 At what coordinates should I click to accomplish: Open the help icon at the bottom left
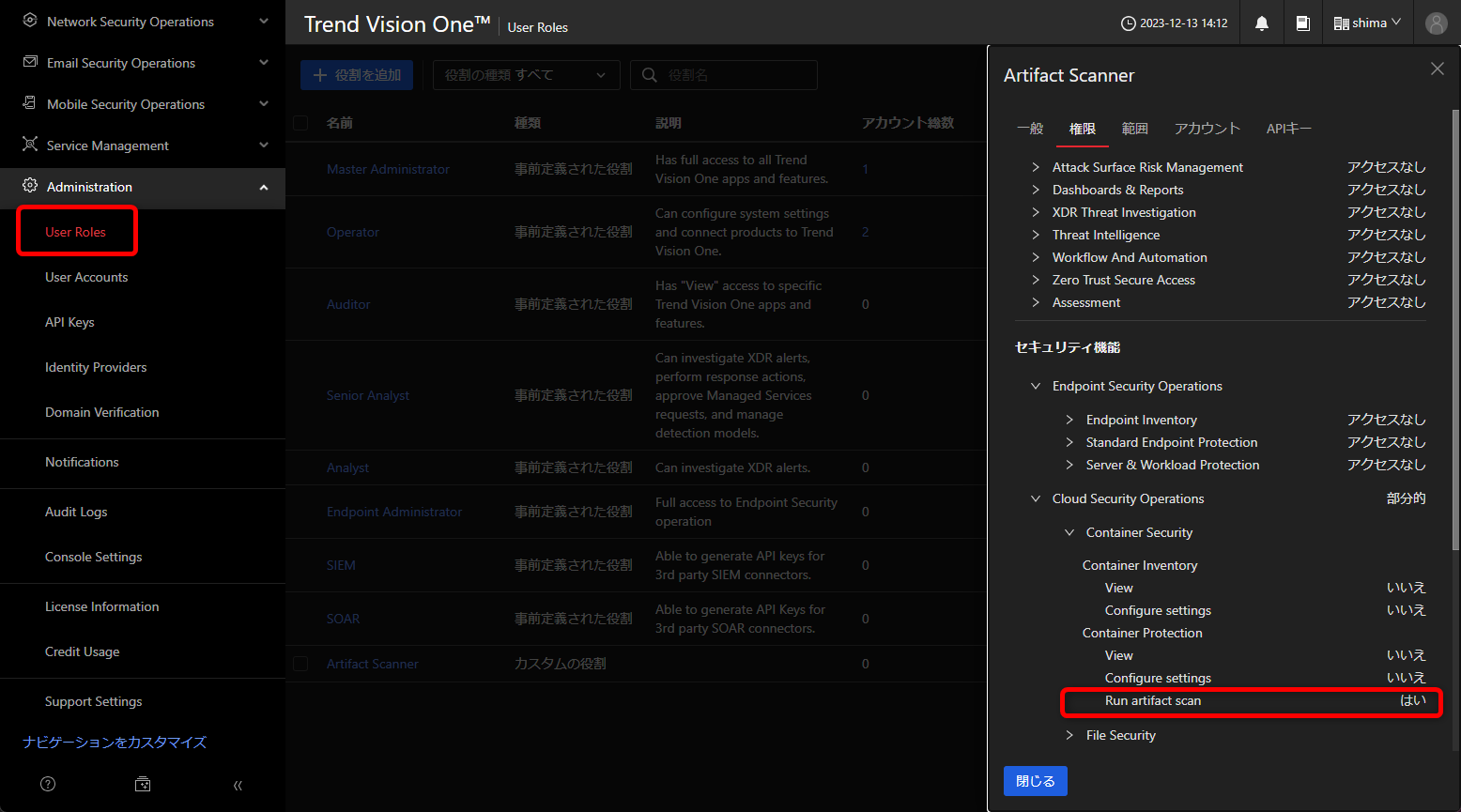point(47,784)
